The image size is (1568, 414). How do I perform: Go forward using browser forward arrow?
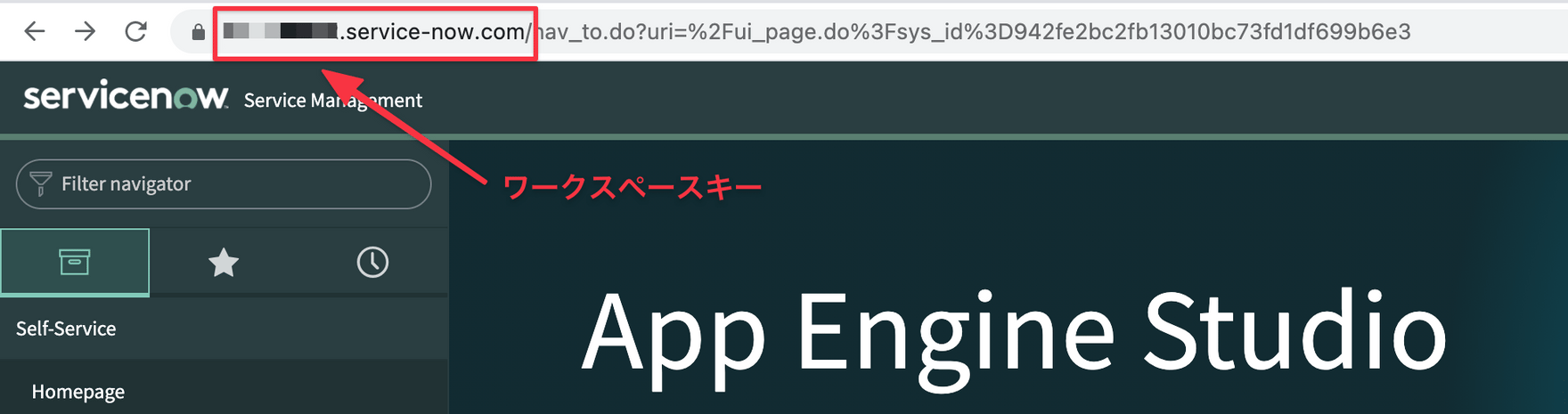click(x=85, y=32)
